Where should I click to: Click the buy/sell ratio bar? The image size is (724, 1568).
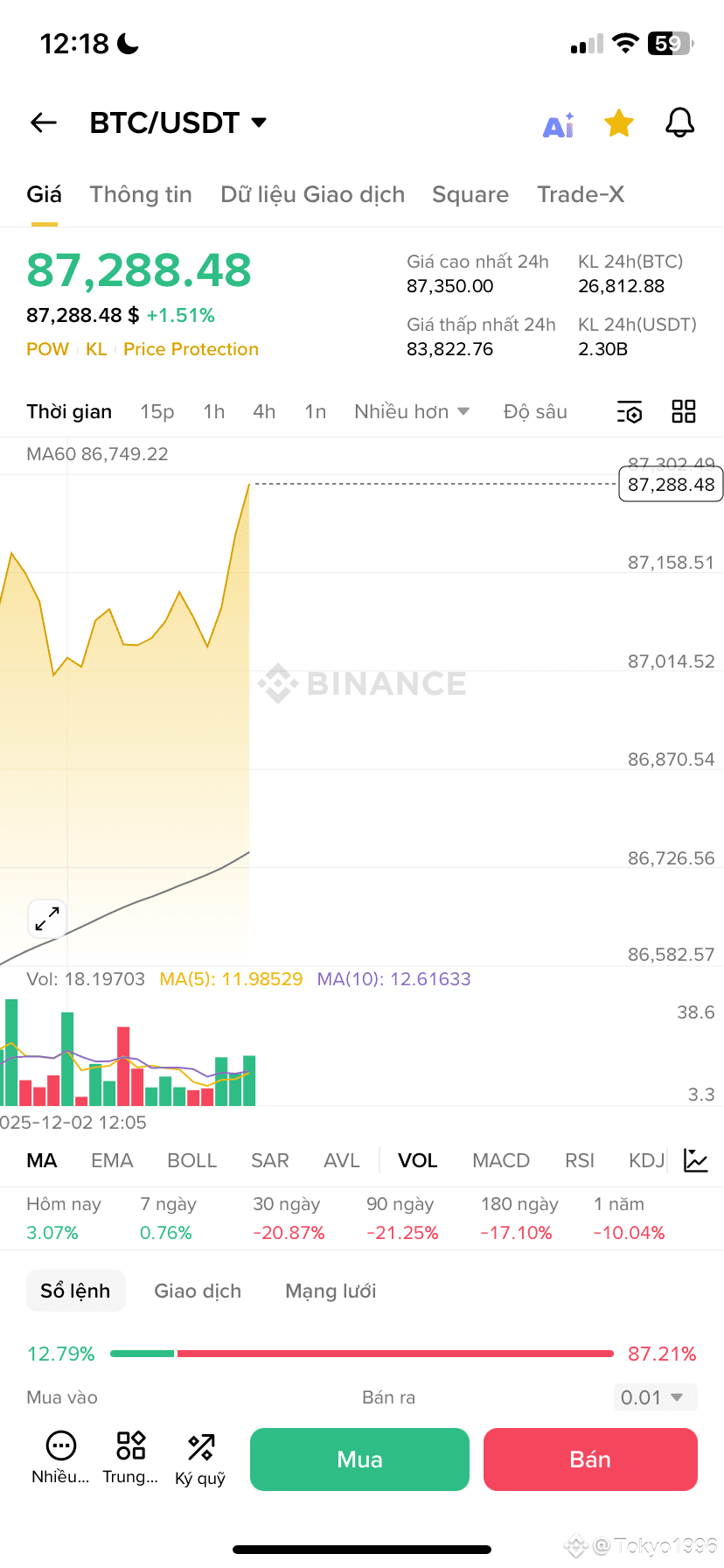coord(362,1354)
